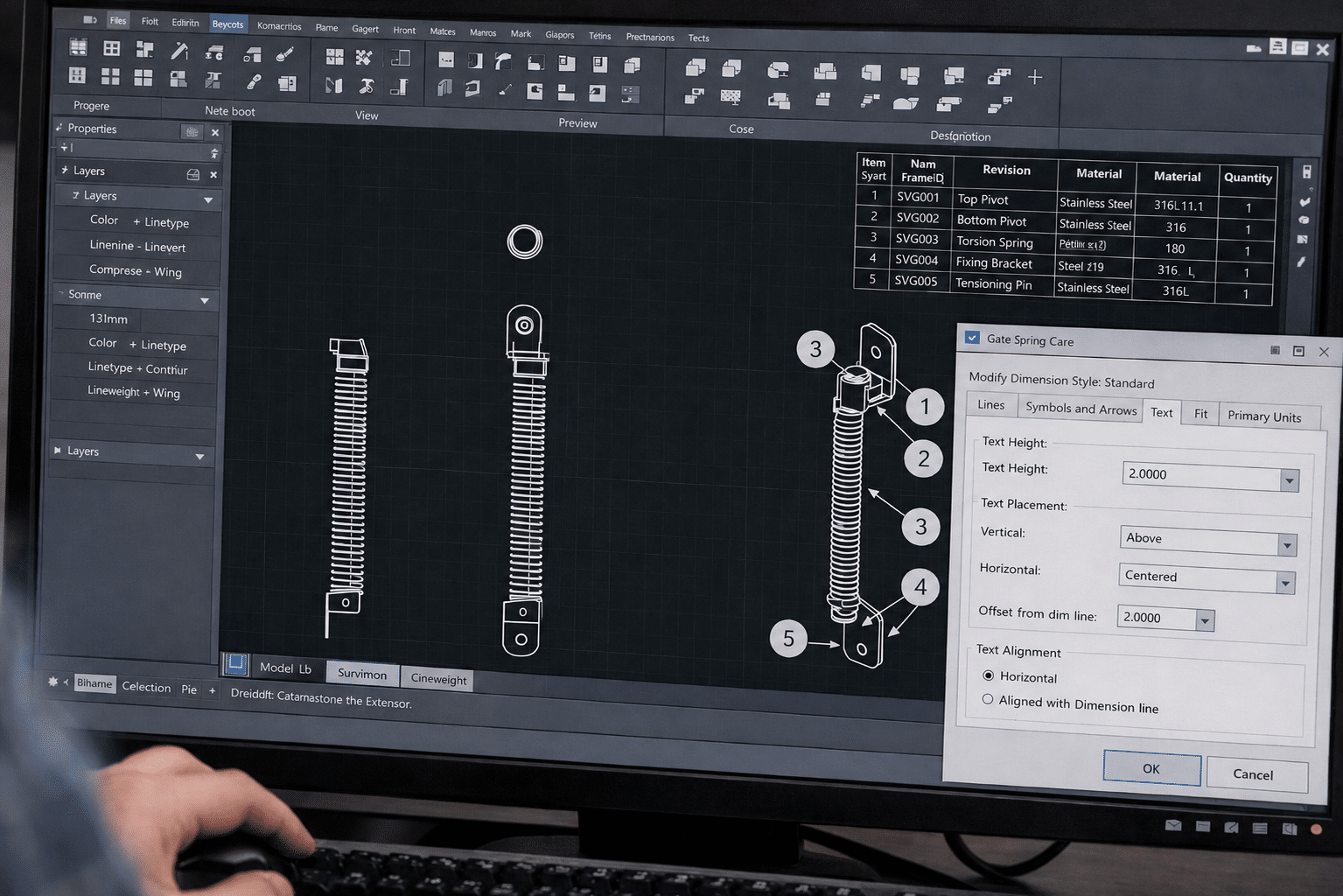
Task: Click the crossed-tools icon in the View group
Action: click(364, 58)
